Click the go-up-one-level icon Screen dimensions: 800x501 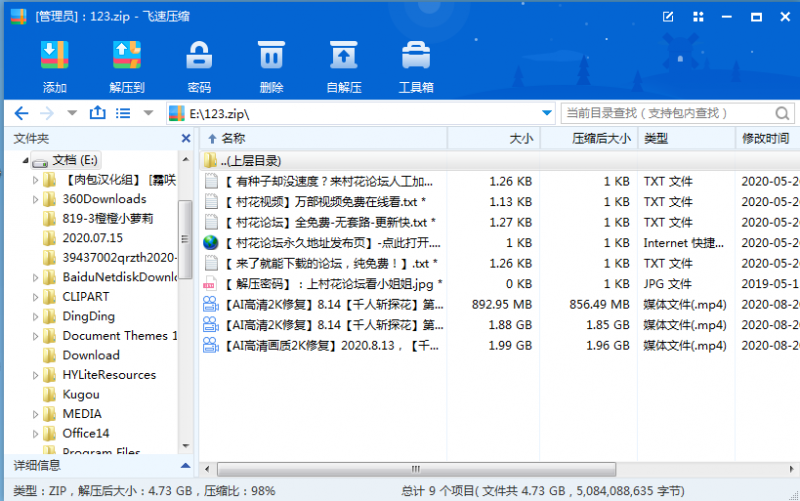[x=97, y=113]
